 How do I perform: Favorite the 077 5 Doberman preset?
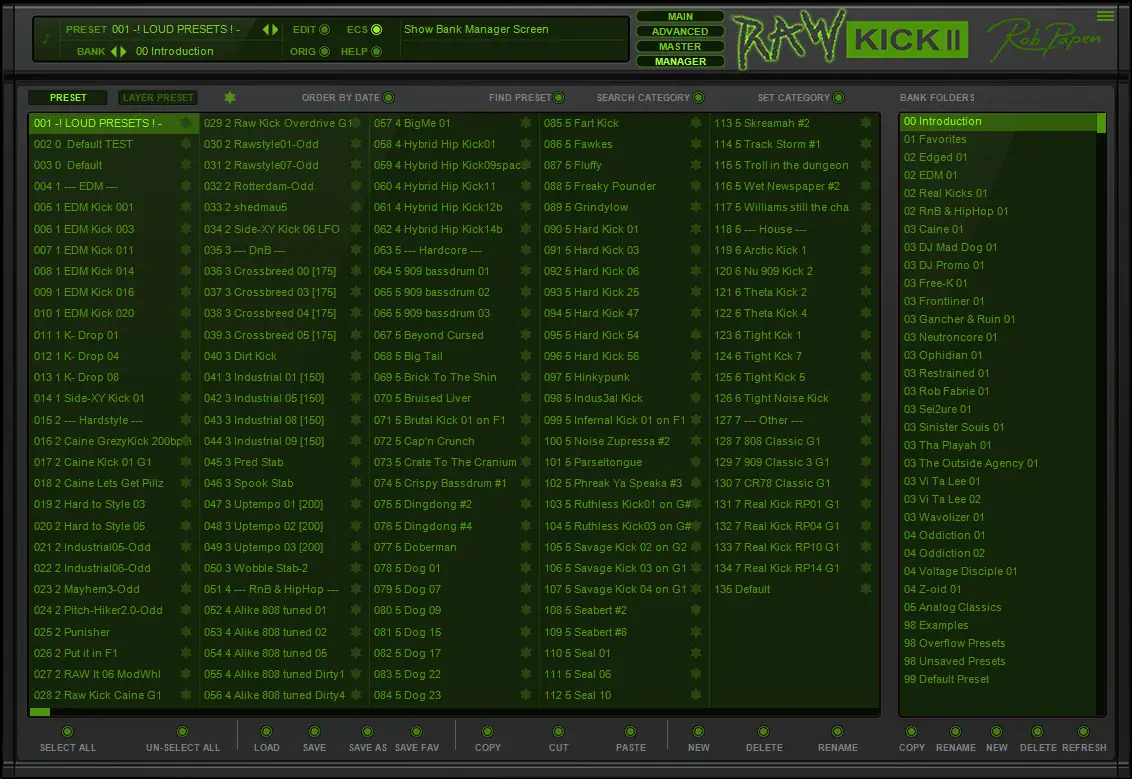(526, 547)
